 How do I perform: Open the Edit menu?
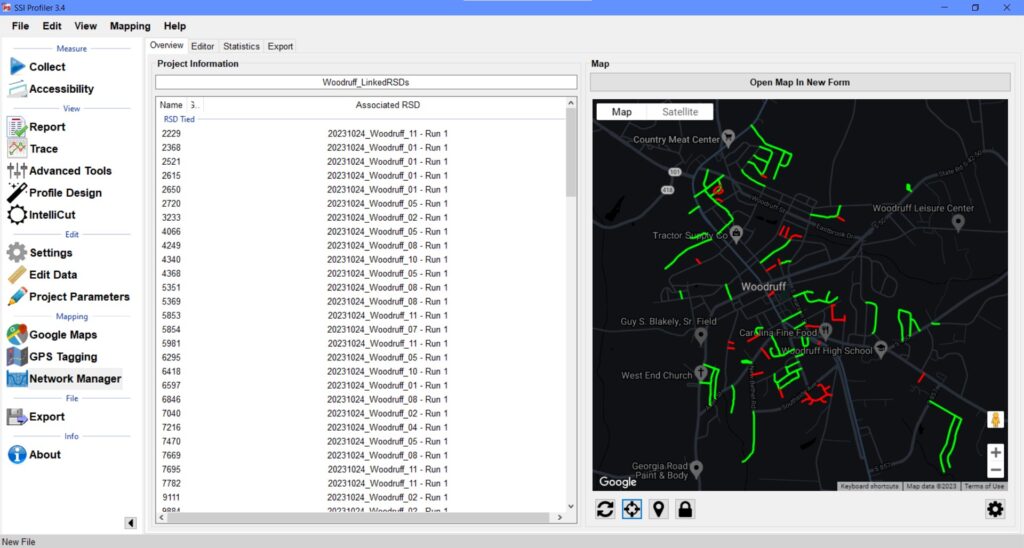click(x=52, y=26)
